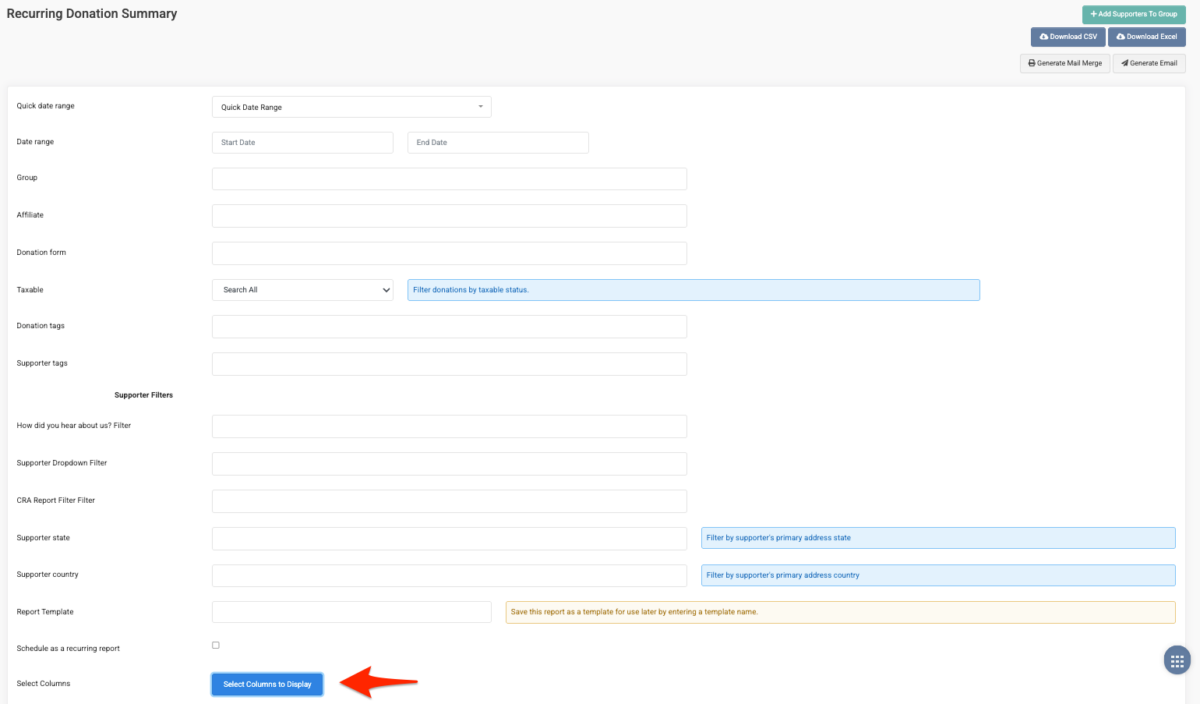The width and height of the screenshot is (1200, 704).
Task: Click the paper plane icon on Generate Email
Action: click(x=1123, y=62)
